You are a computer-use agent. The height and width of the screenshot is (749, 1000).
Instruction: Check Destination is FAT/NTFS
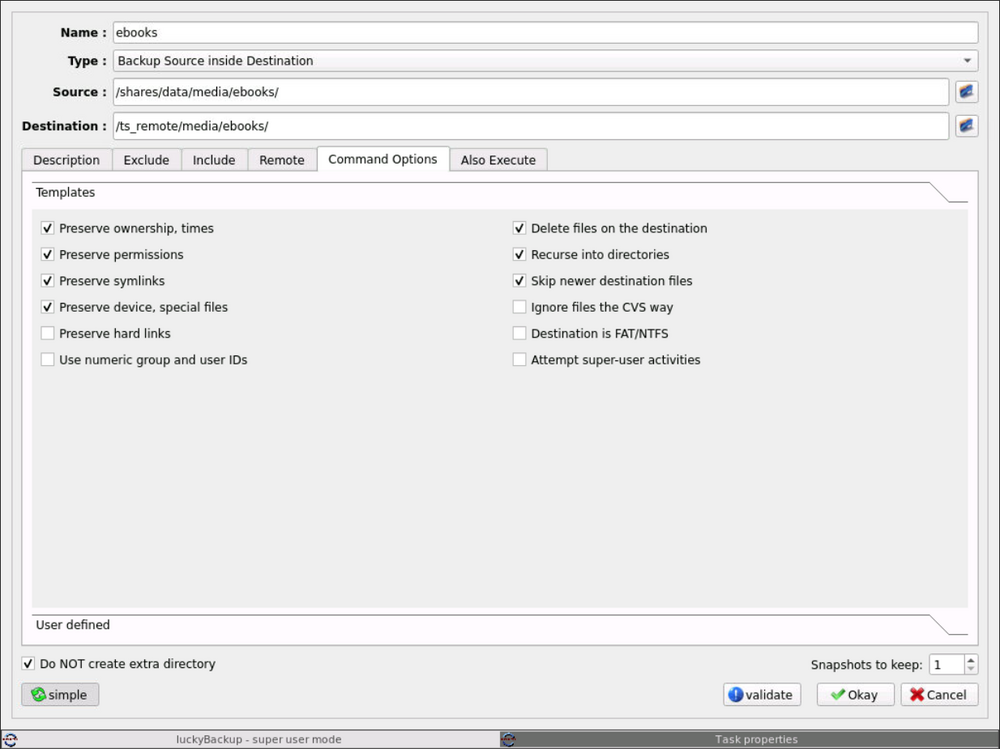tap(520, 333)
